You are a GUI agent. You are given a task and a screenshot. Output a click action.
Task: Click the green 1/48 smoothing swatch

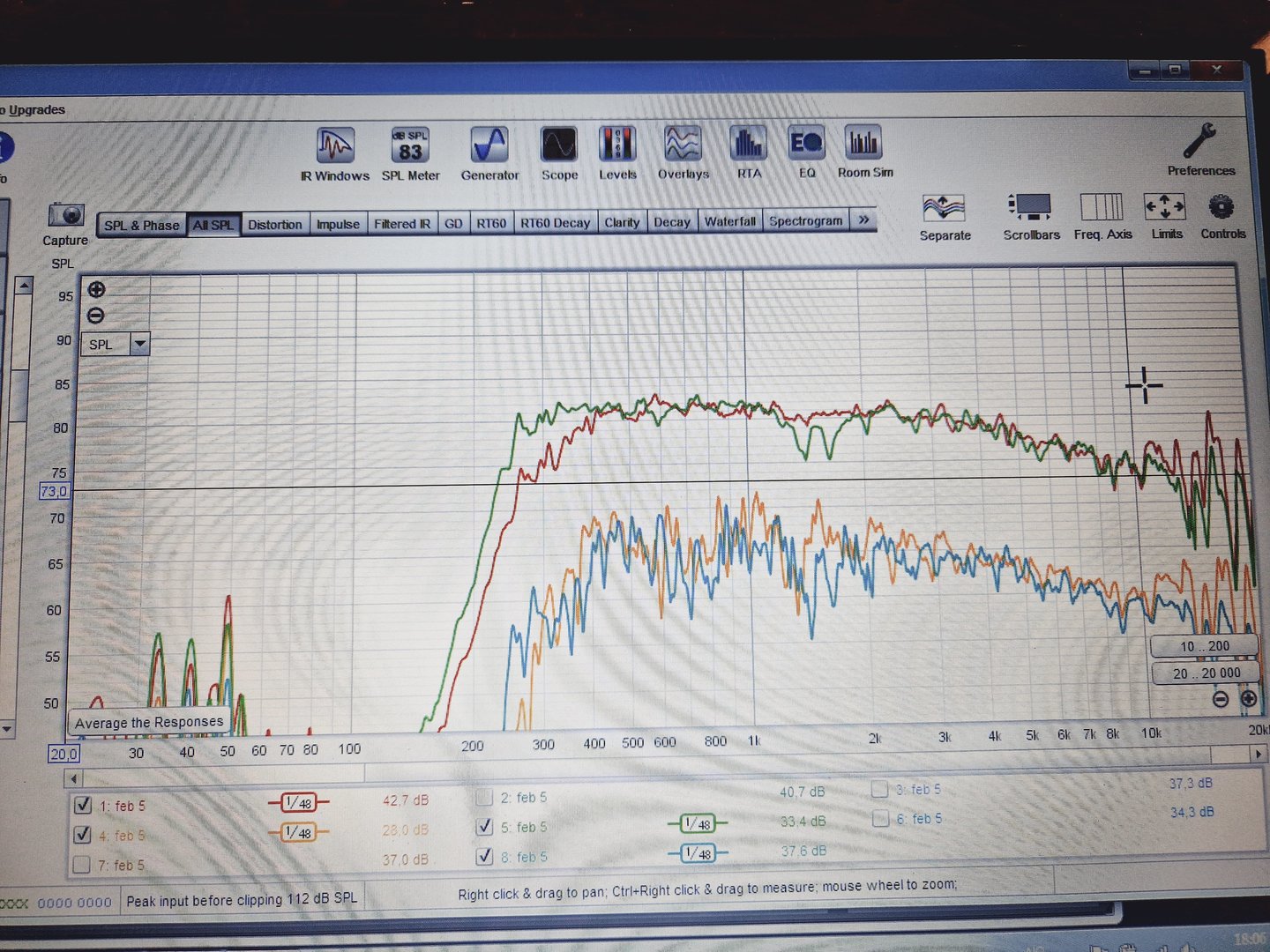[x=698, y=824]
